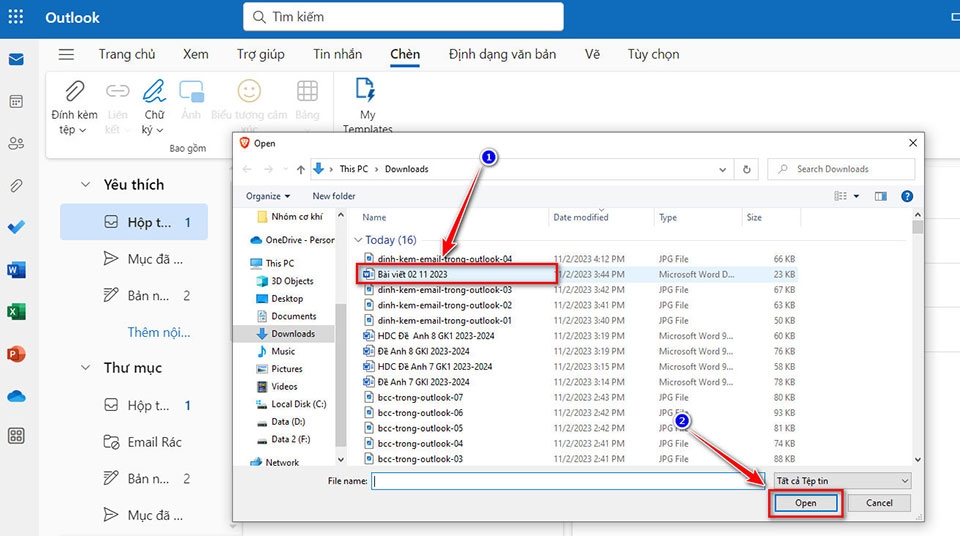
Task: Open More apps icon in sidebar
Action: click(17, 436)
